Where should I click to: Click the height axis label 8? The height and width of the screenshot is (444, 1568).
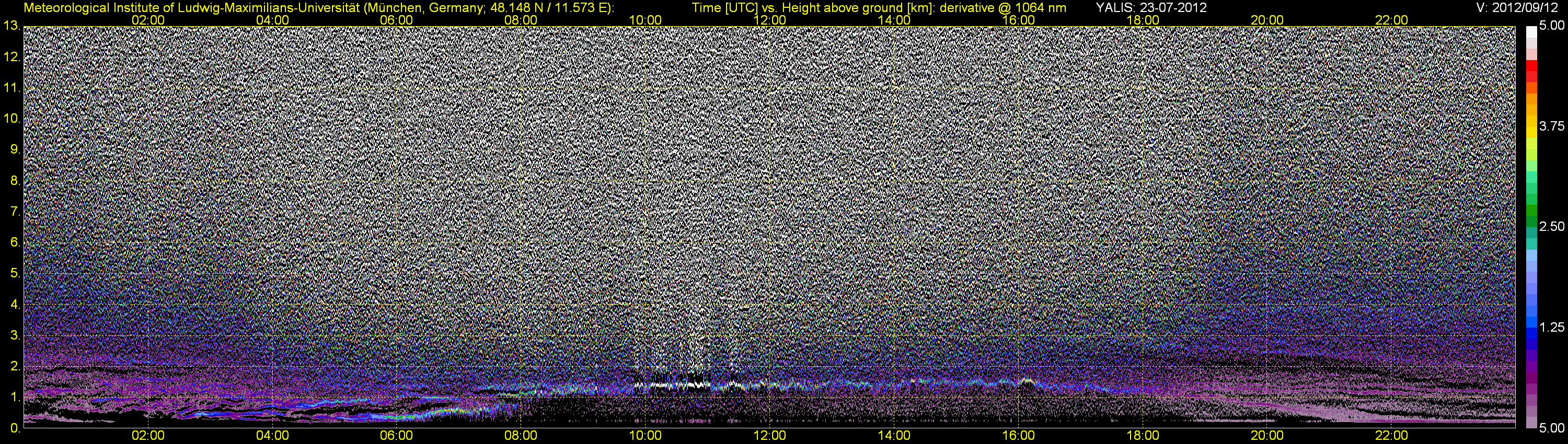(x=15, y=181)
